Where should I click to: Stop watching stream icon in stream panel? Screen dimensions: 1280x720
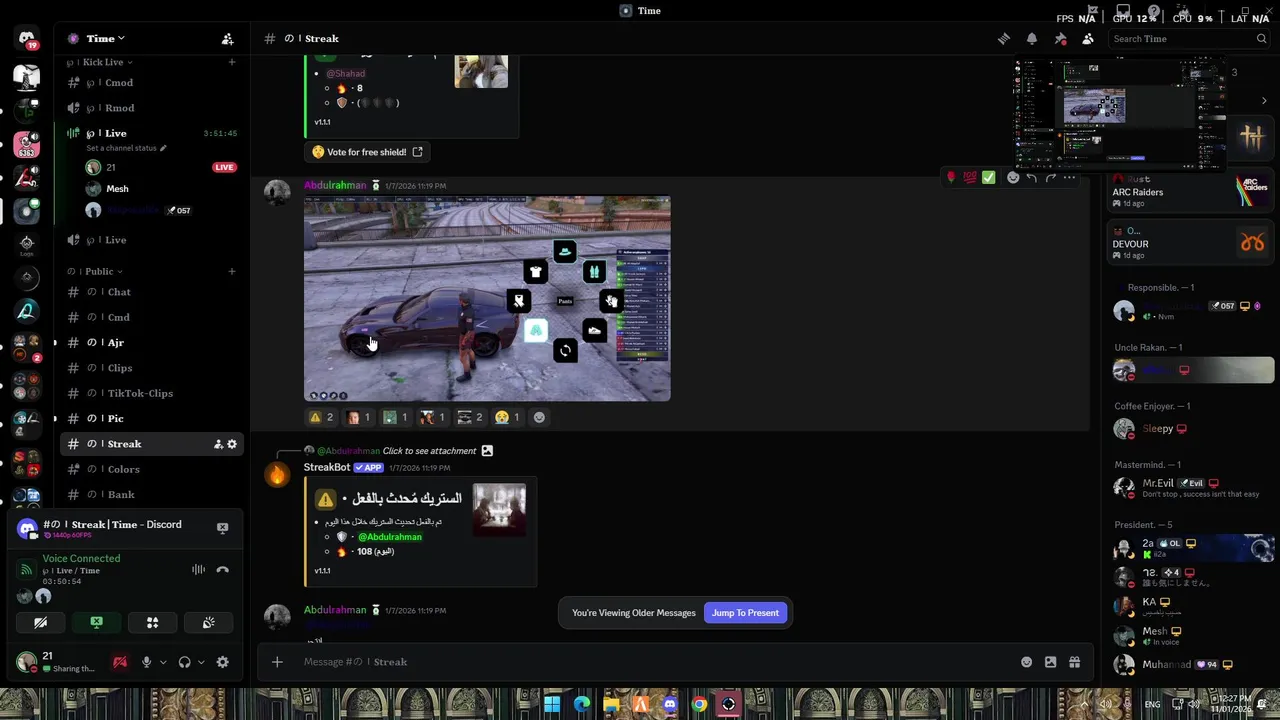[223, 527]
